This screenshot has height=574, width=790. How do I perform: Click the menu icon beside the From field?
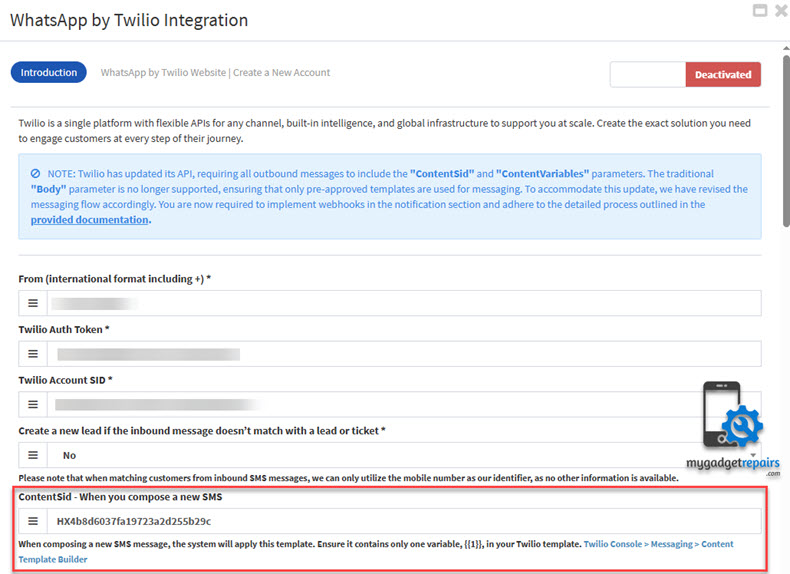pyautogui.click(x=32, y=303)
